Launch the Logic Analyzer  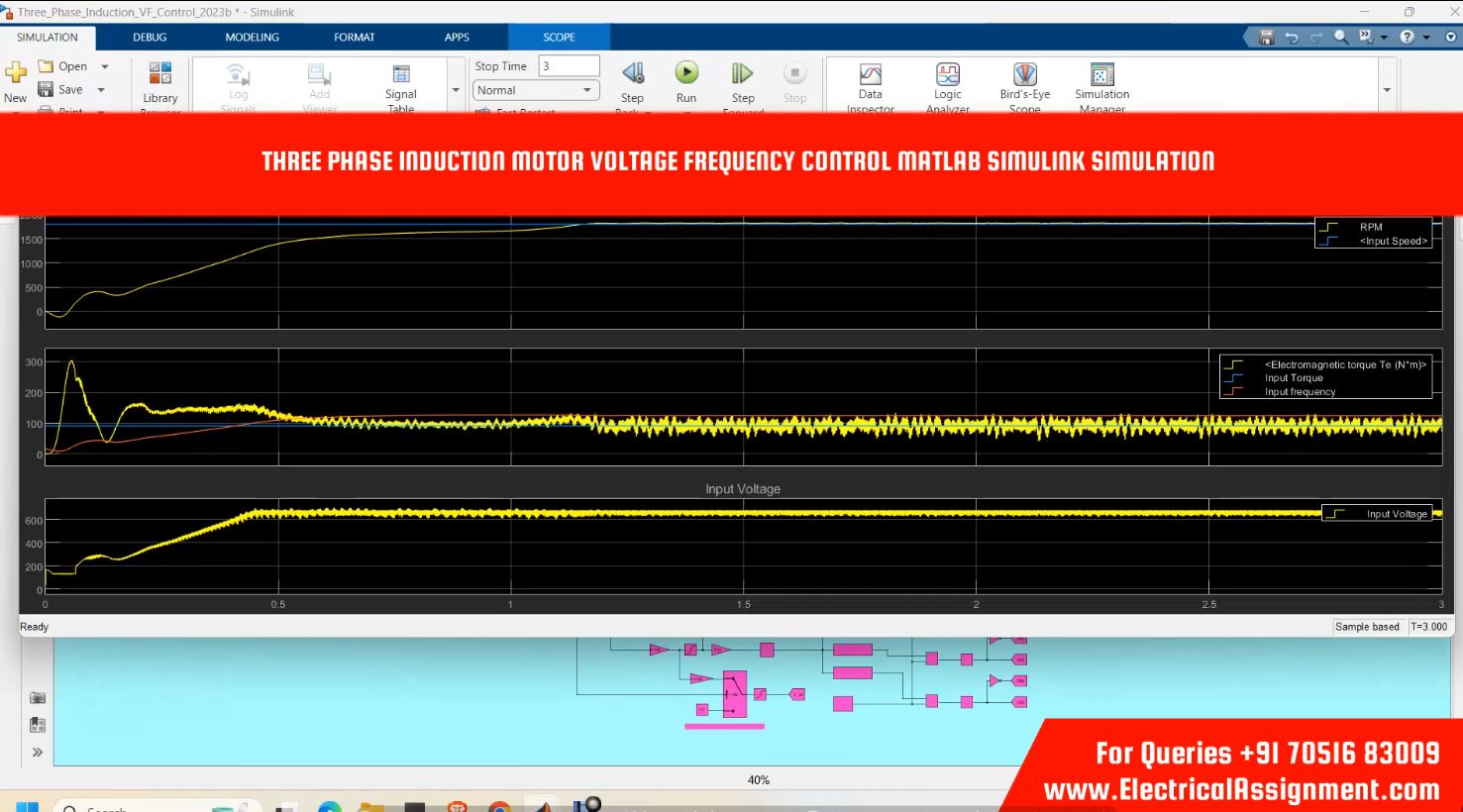click(947, 75)
